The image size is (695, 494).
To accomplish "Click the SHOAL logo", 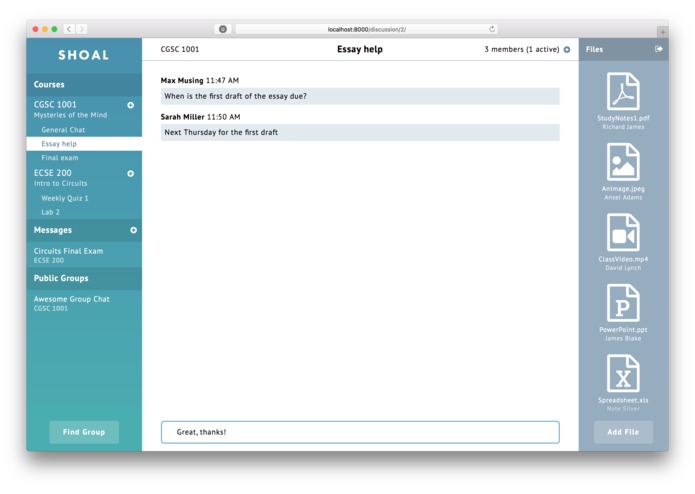I will (84, 55).
